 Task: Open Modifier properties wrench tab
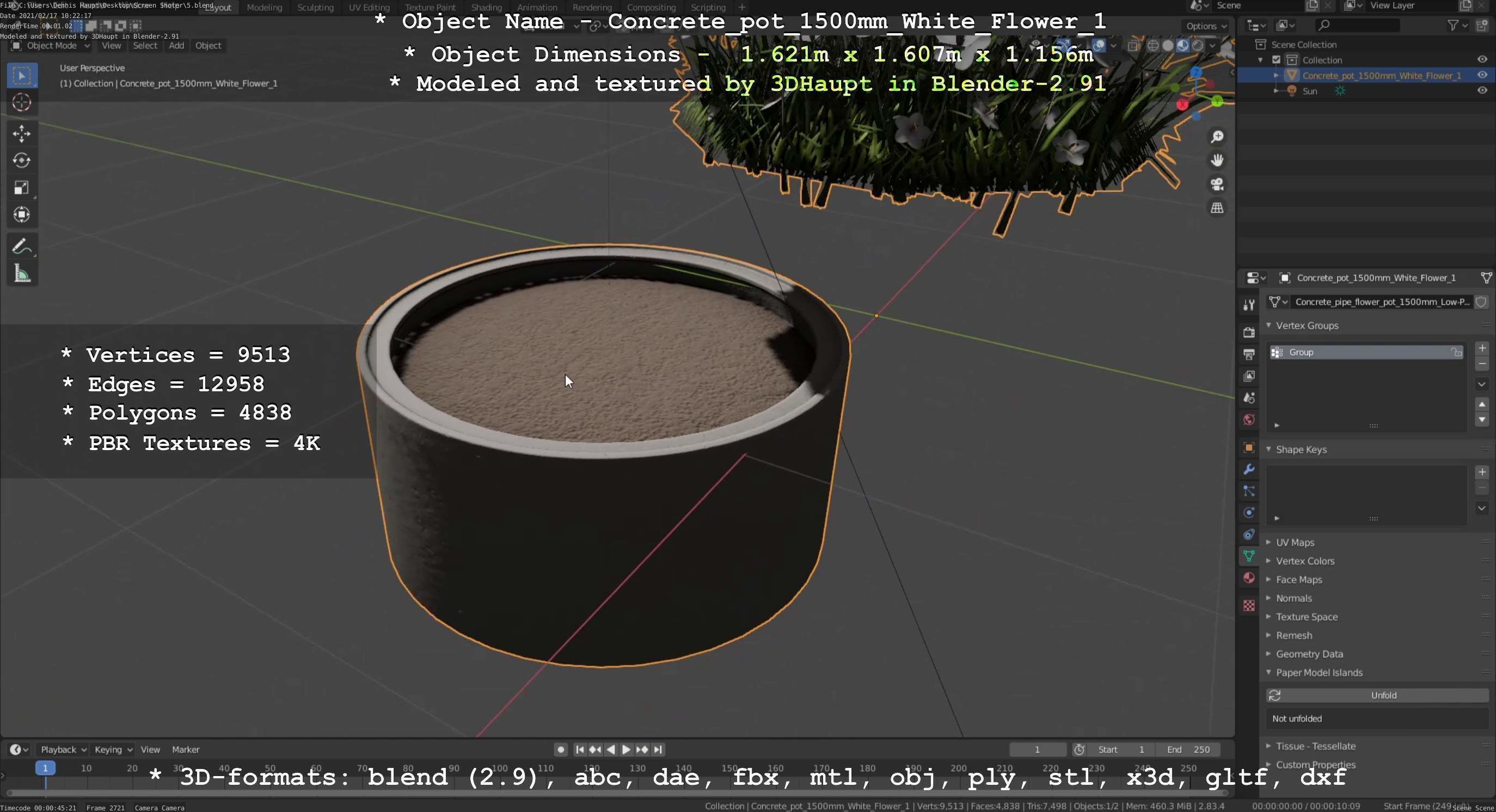(1249, 469)
